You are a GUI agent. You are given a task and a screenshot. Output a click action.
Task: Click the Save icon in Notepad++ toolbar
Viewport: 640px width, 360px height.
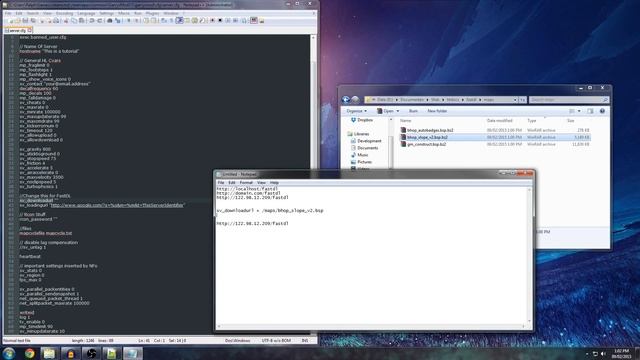pyautogui.click(x=25, y=20)
